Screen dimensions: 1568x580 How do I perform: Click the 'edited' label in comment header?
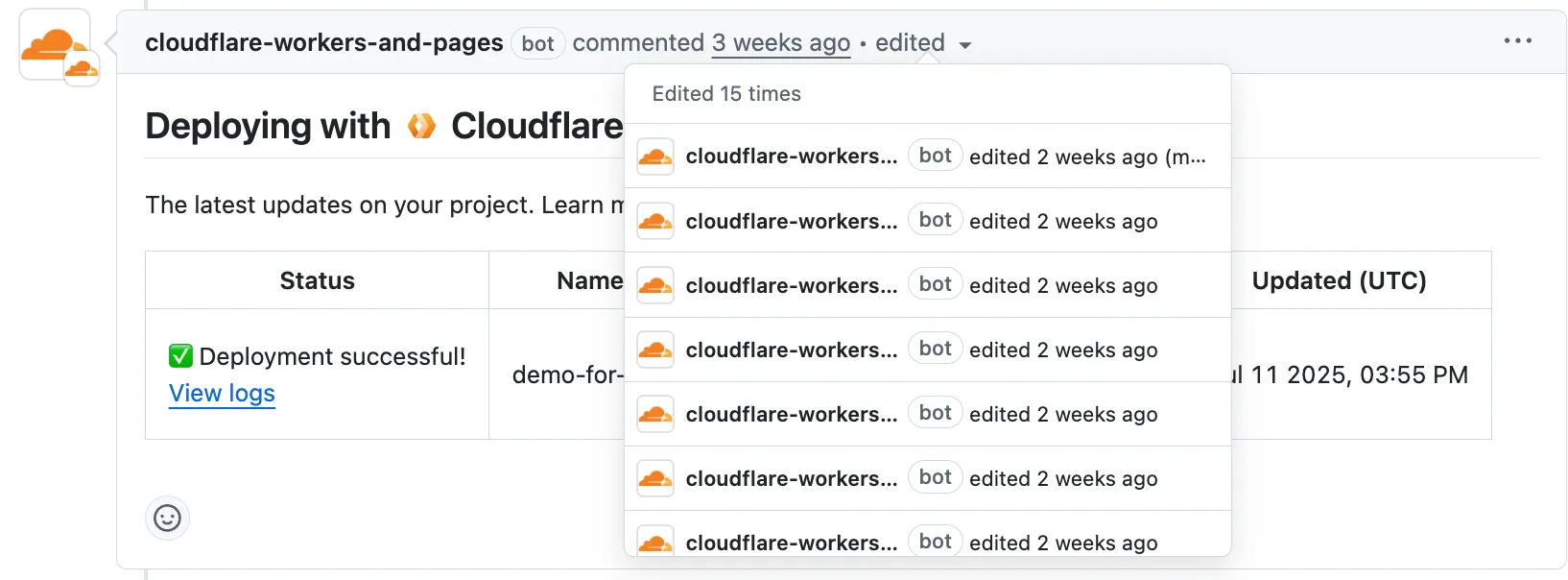point(910,43)
